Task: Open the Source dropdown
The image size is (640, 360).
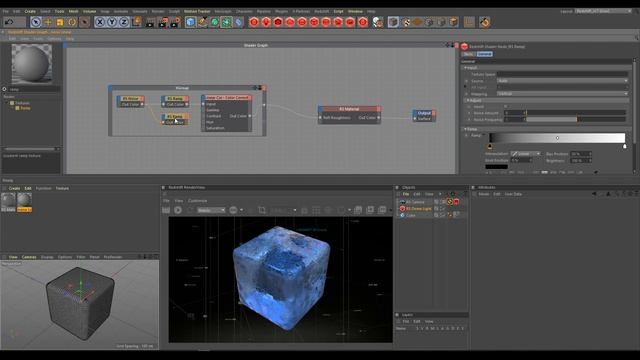Action: click(562, 81)
